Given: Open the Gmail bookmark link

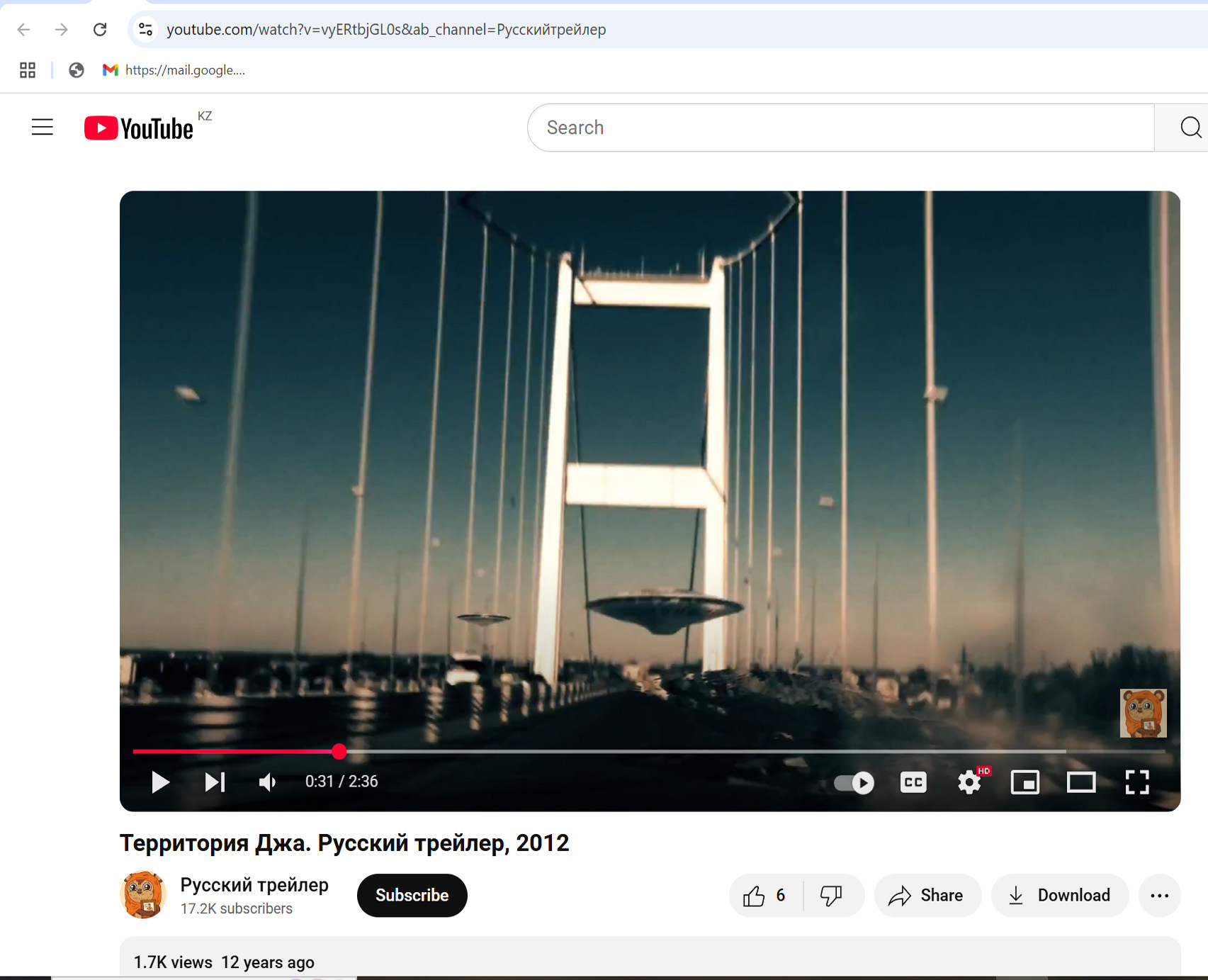Looking at the screenshot, I should coord(174,70).
